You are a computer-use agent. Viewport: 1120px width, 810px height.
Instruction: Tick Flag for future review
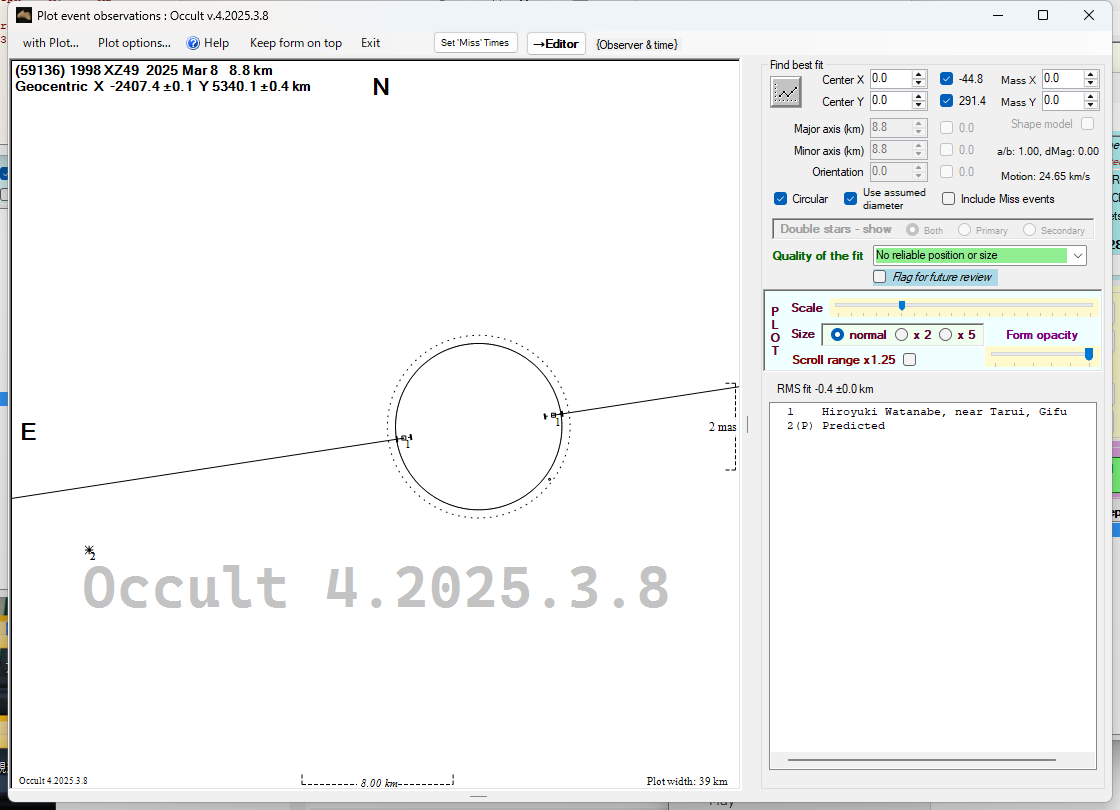880,277
